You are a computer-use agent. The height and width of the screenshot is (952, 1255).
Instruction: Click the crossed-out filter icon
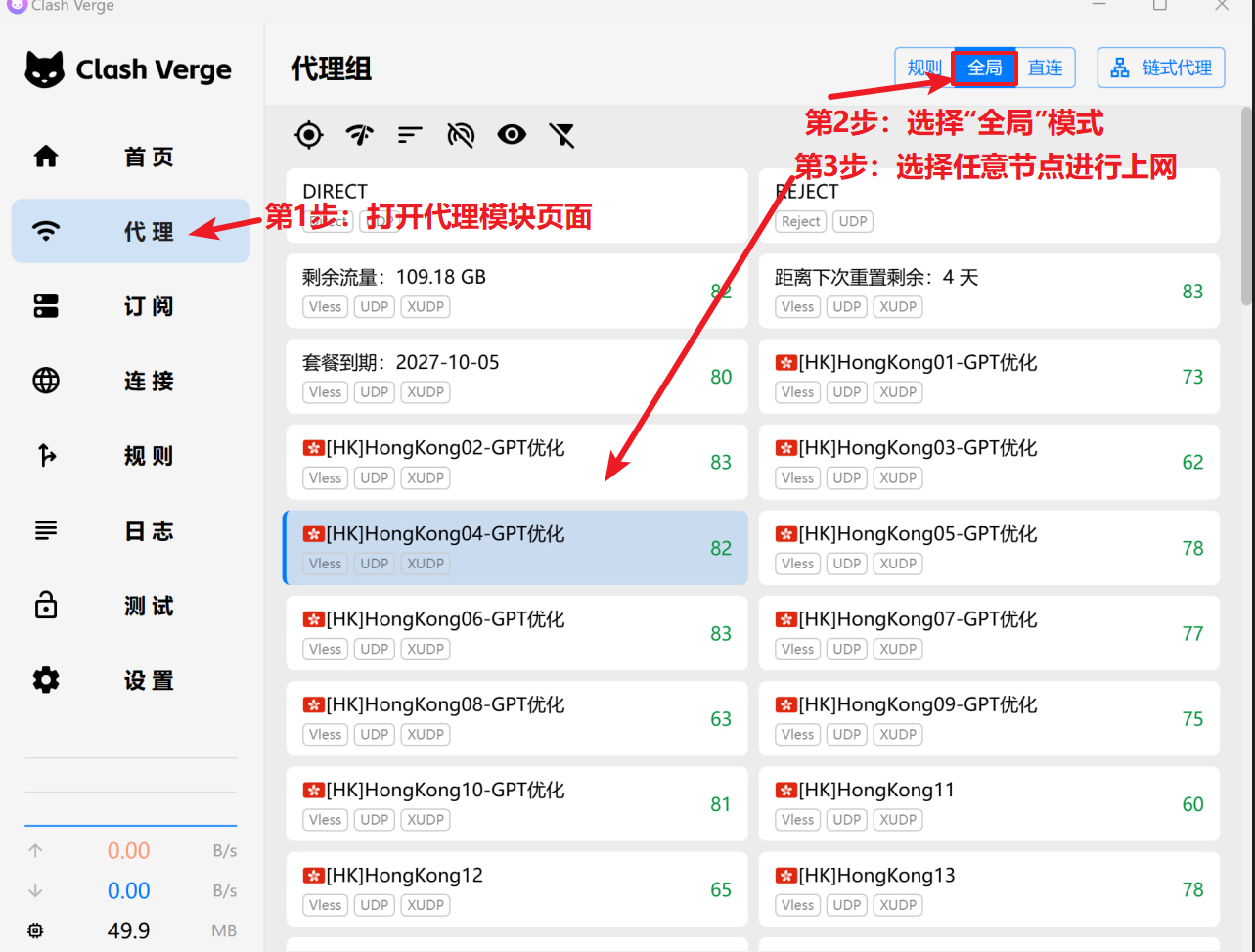click(562, 135)
